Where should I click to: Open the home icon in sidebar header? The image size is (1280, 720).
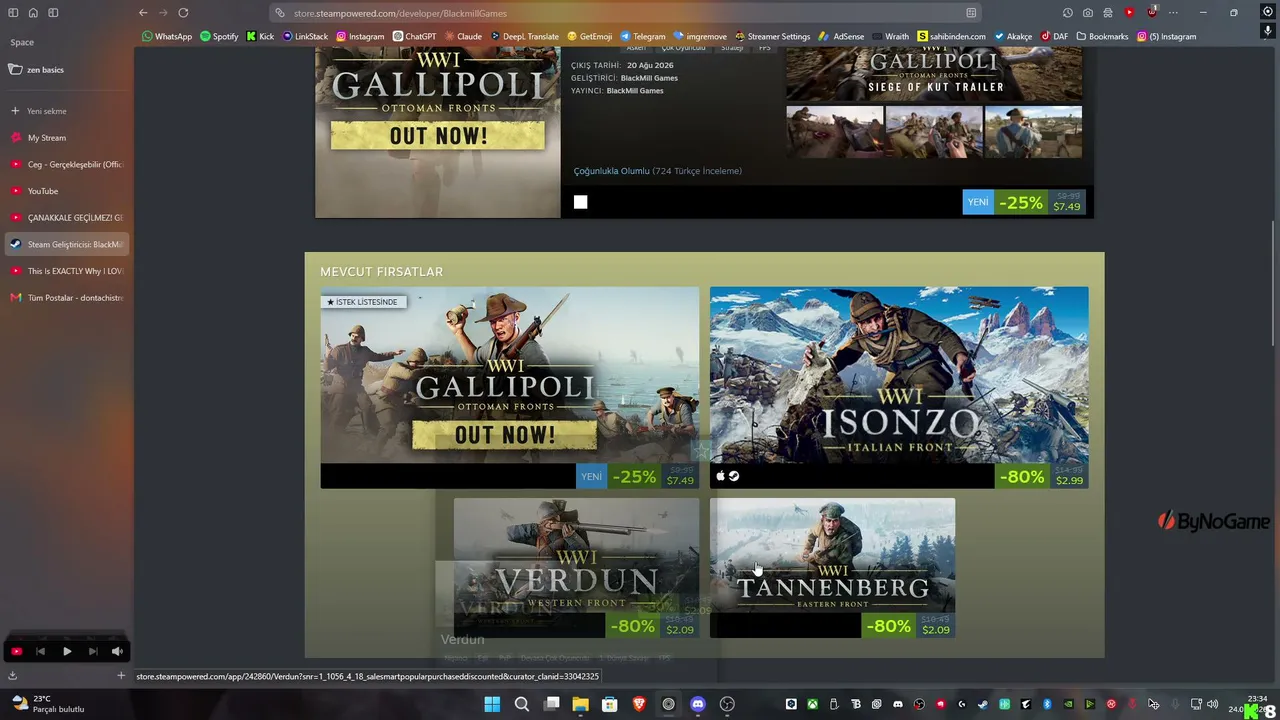33,13
